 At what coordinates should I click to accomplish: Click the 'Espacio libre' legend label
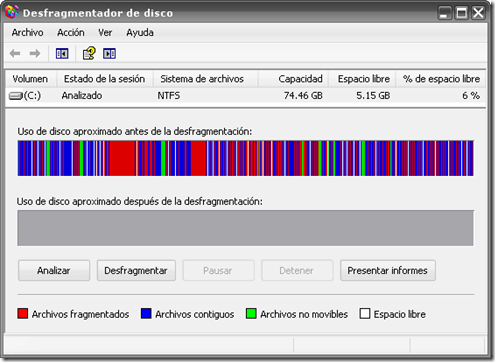tap(400, 314)
